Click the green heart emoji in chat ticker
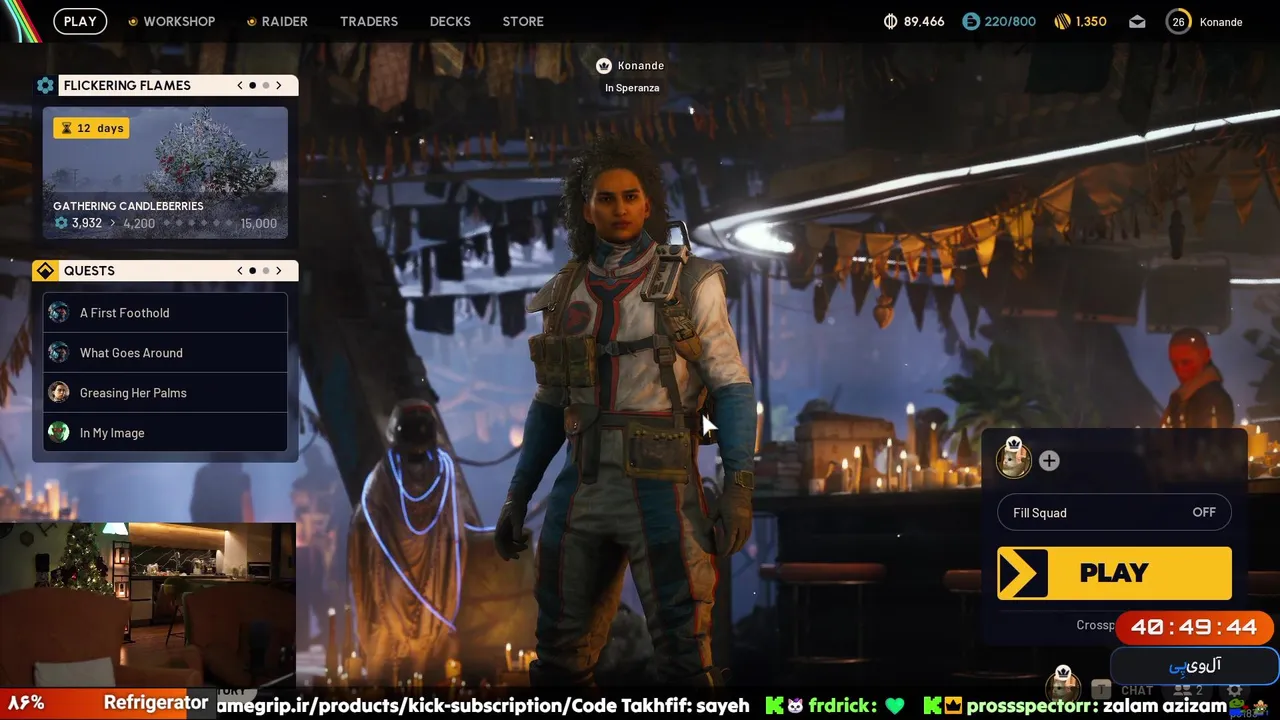Screen dimensions: 1280x720 (x=895, y=706)
